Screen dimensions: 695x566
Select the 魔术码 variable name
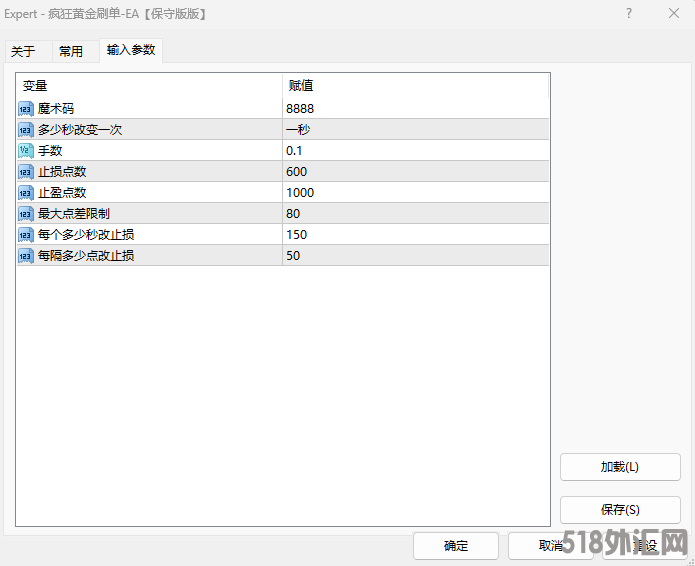56,109
